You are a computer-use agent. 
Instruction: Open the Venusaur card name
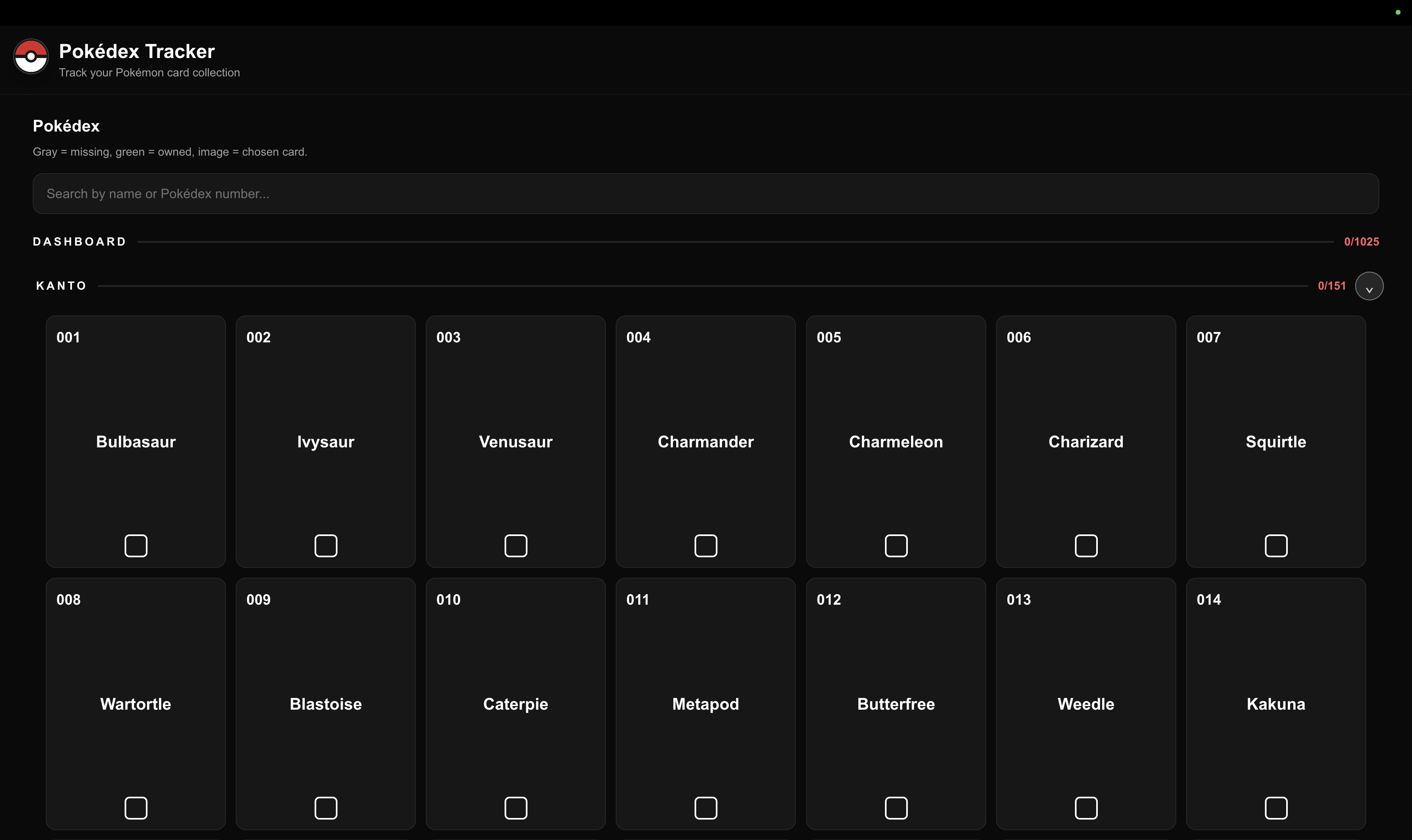tap(516, 442)
